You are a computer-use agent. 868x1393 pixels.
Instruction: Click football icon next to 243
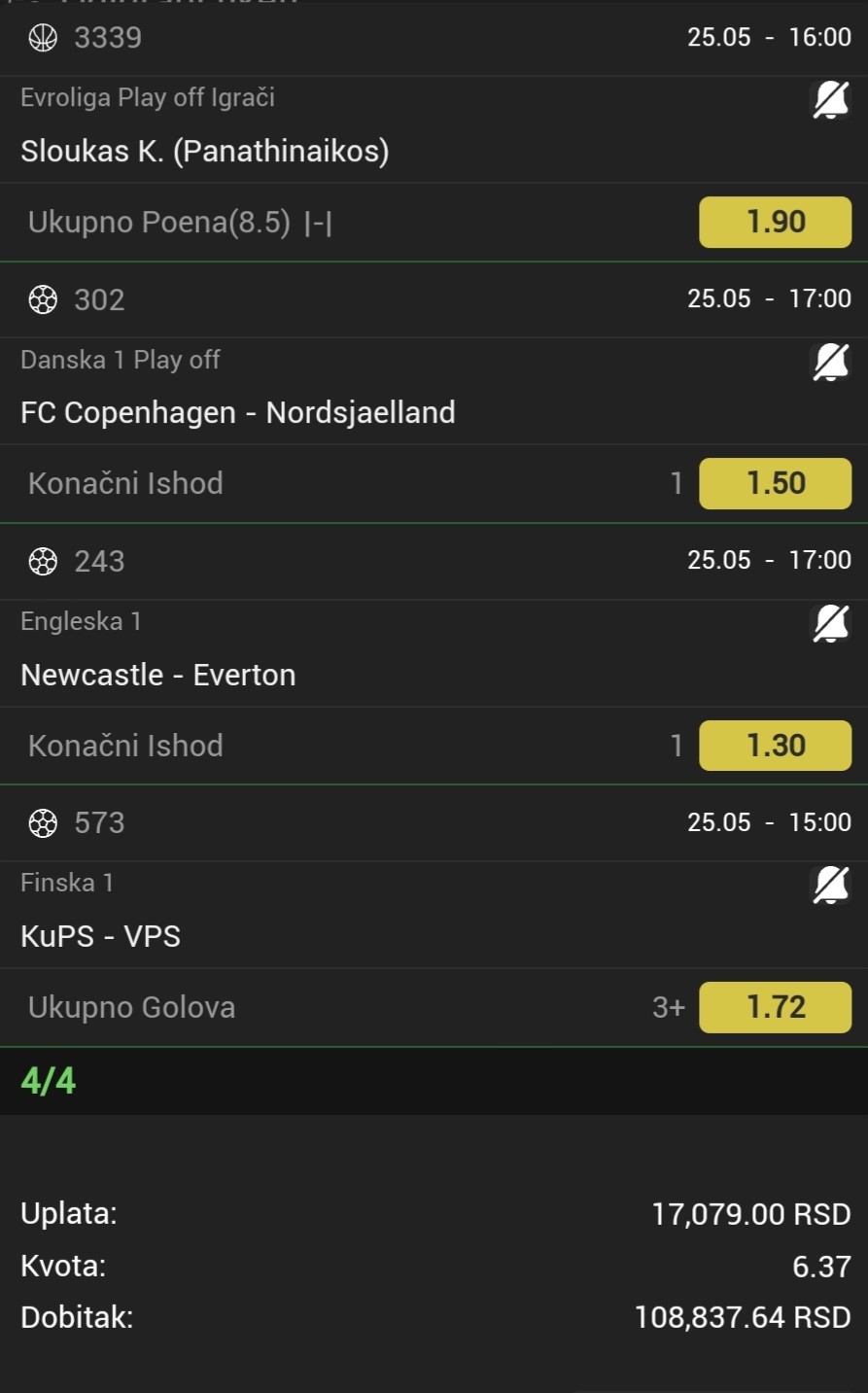pos(43,561)
